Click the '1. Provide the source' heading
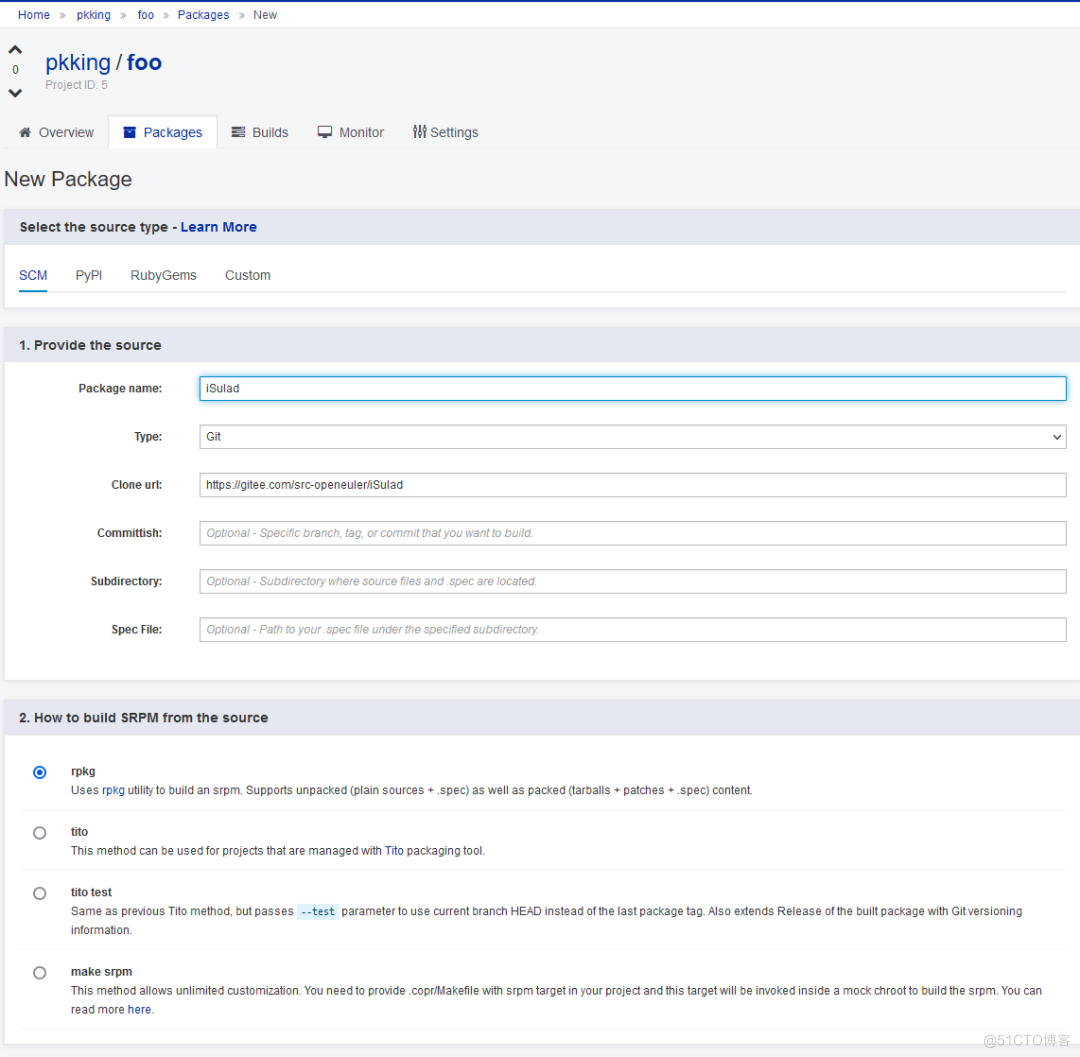Image resolution: width=1080 pixels, height=1057 pixels. pos(90,345)
